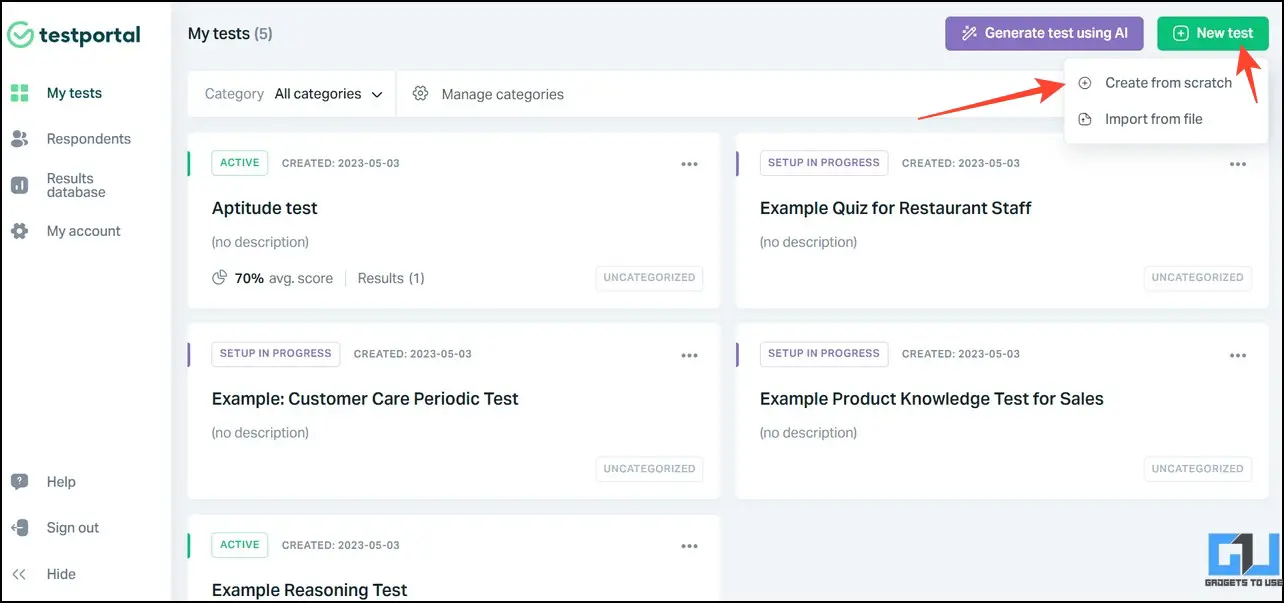Click the magic wand icon on Generate test button

pyautogui.click(x=969, y=33)
